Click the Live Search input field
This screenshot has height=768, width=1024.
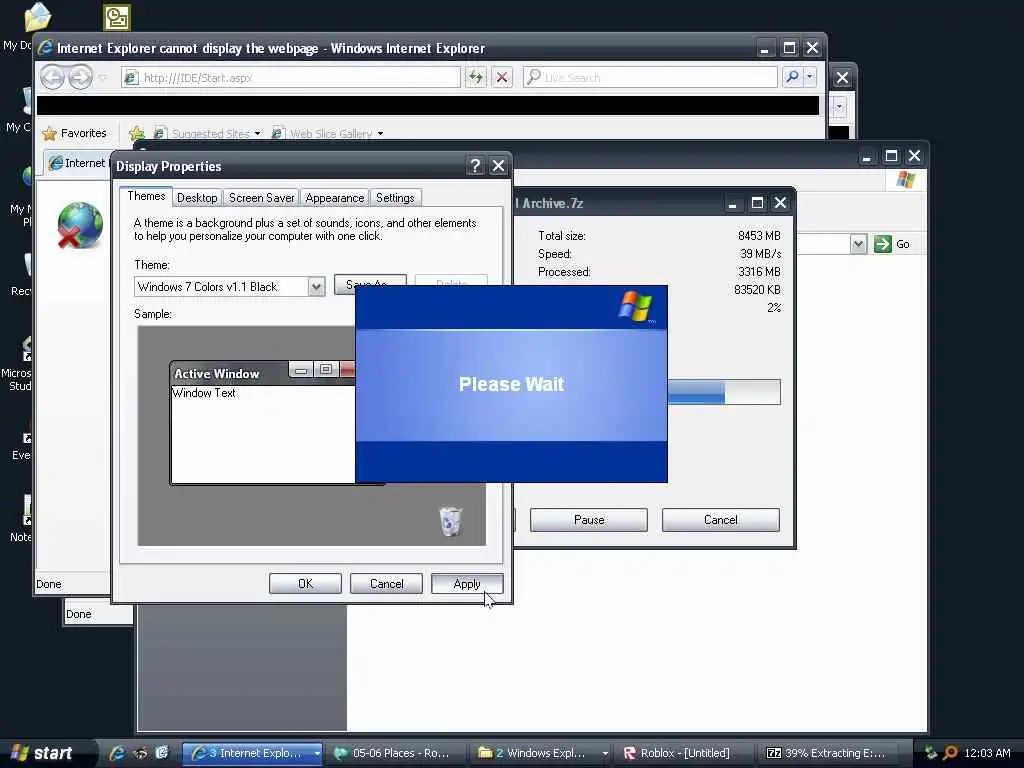click(650, 77)
